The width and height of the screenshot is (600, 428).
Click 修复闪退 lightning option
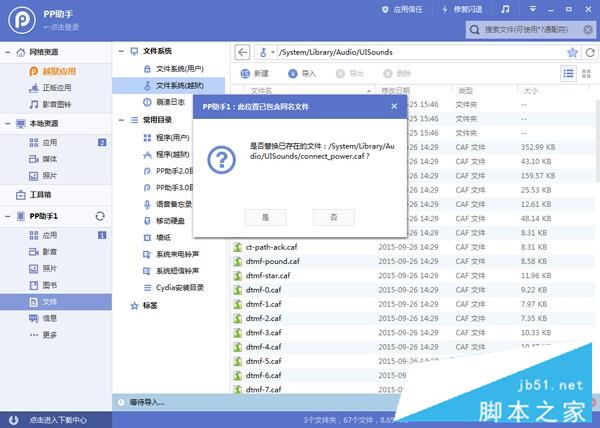coord(462,10)
